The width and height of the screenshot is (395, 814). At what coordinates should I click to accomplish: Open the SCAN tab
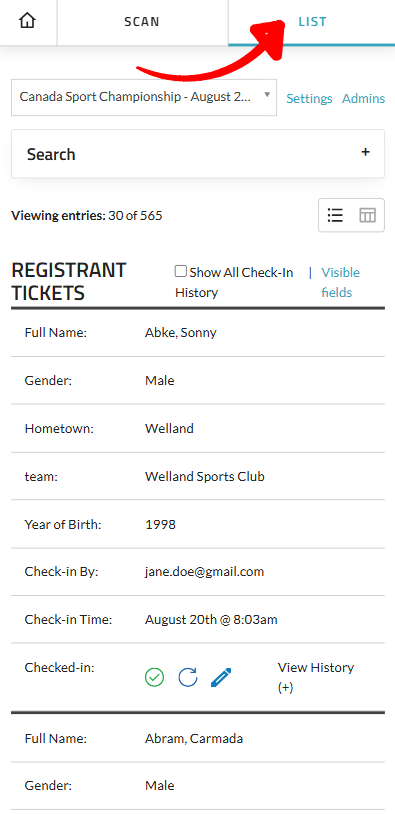pyautogui.click(x=142, y=22)
